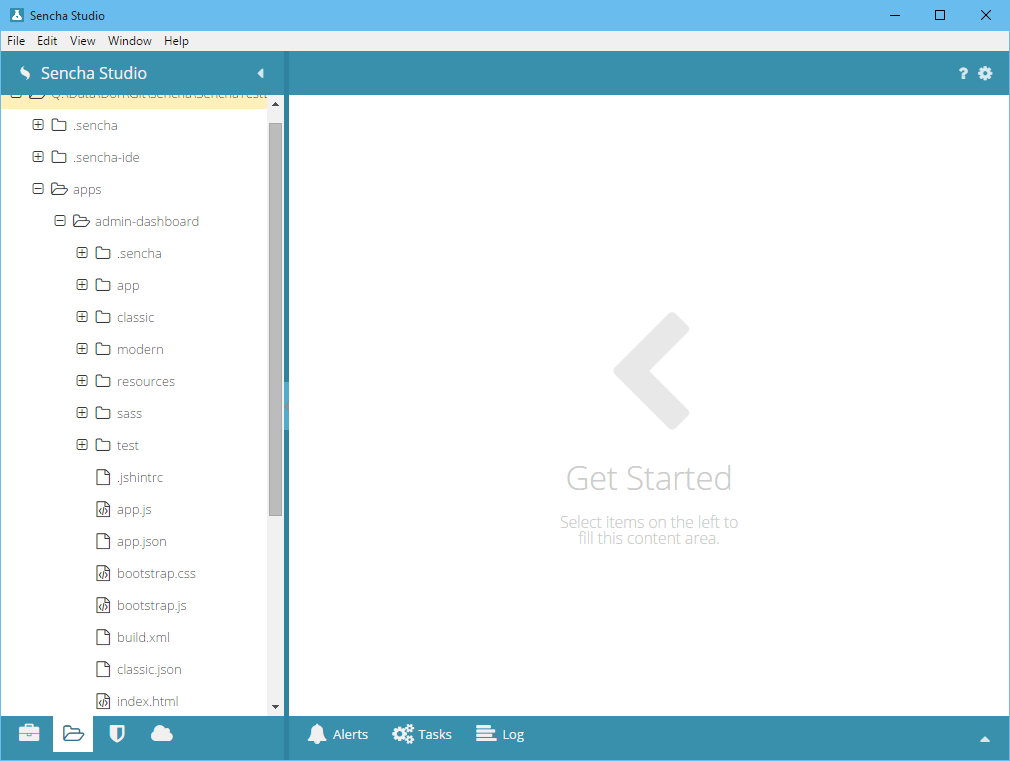
Task: Open the help question mark icon
Action: [x=963, y=73]
